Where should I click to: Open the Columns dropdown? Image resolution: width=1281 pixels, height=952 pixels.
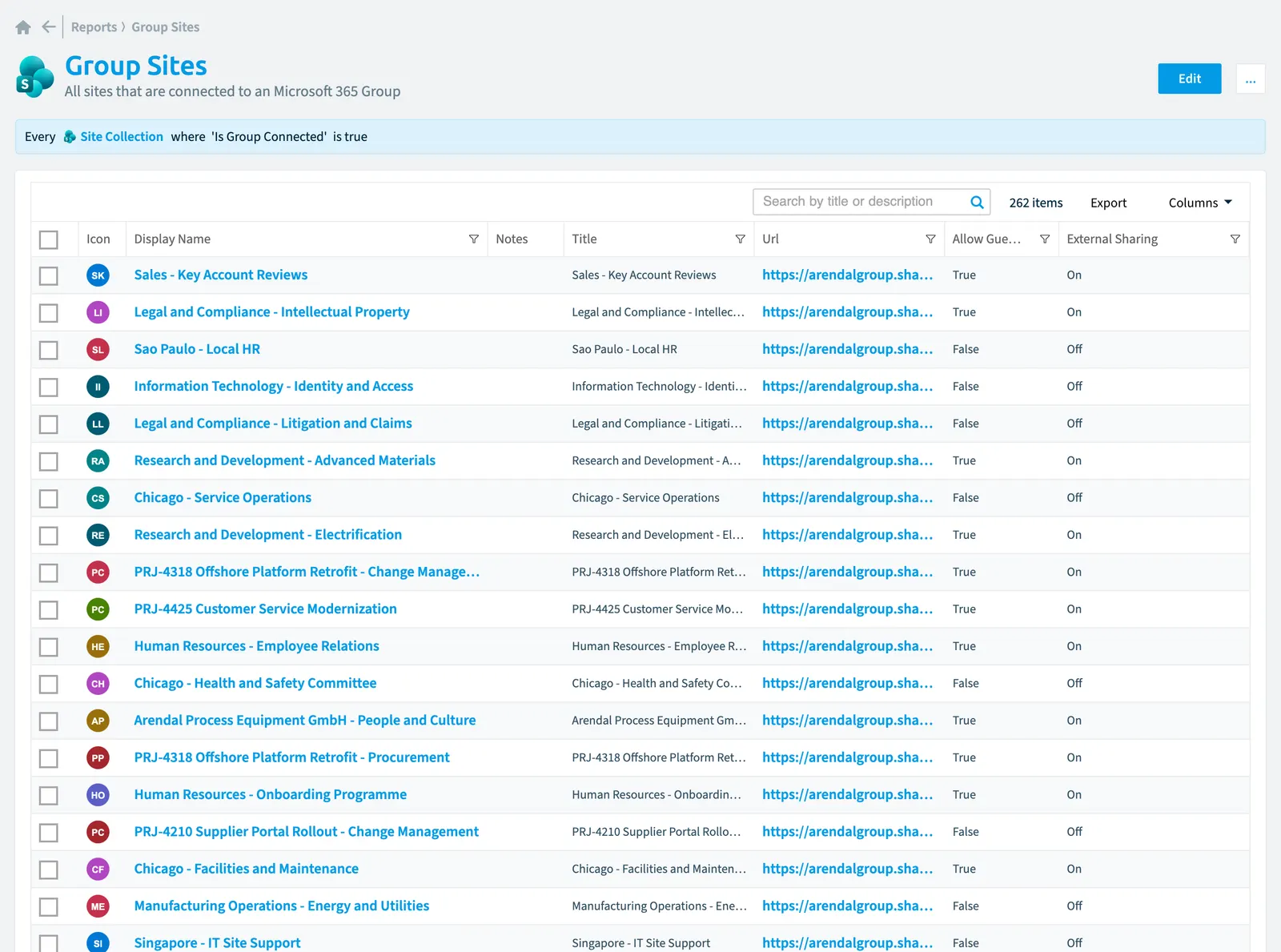[x=1200, y=203]
